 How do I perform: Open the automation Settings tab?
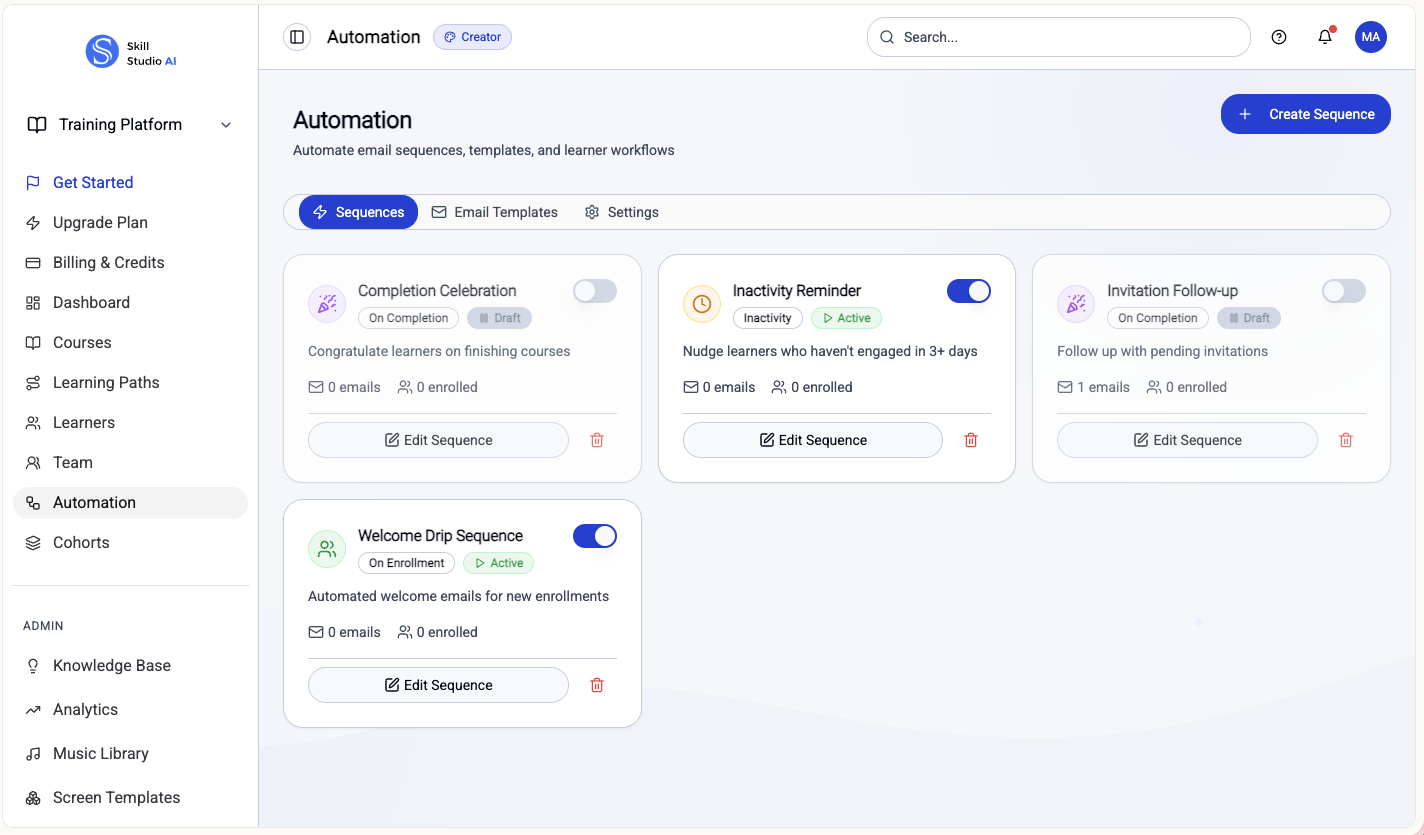click(x=621, y=212)
